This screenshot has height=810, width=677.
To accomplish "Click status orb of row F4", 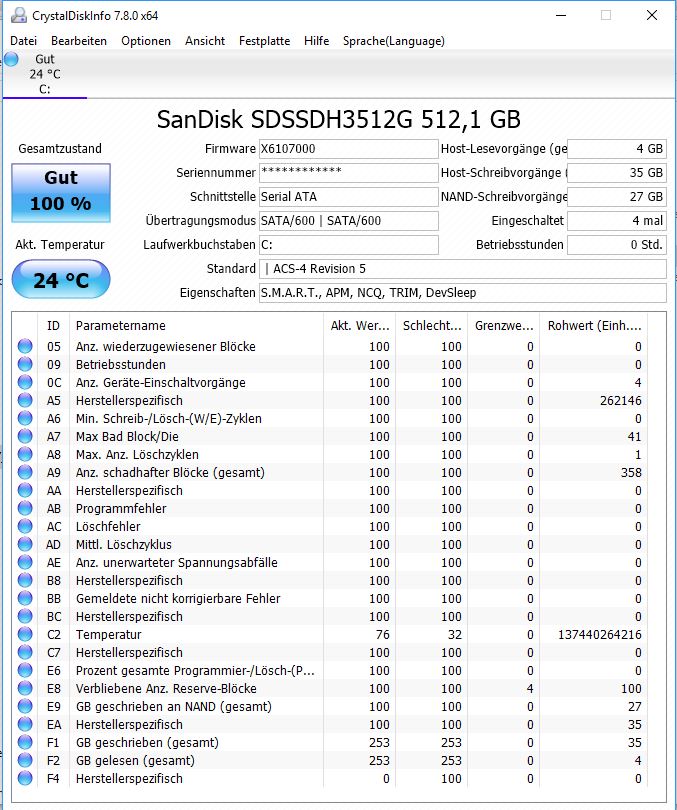I will pos(25,778).
